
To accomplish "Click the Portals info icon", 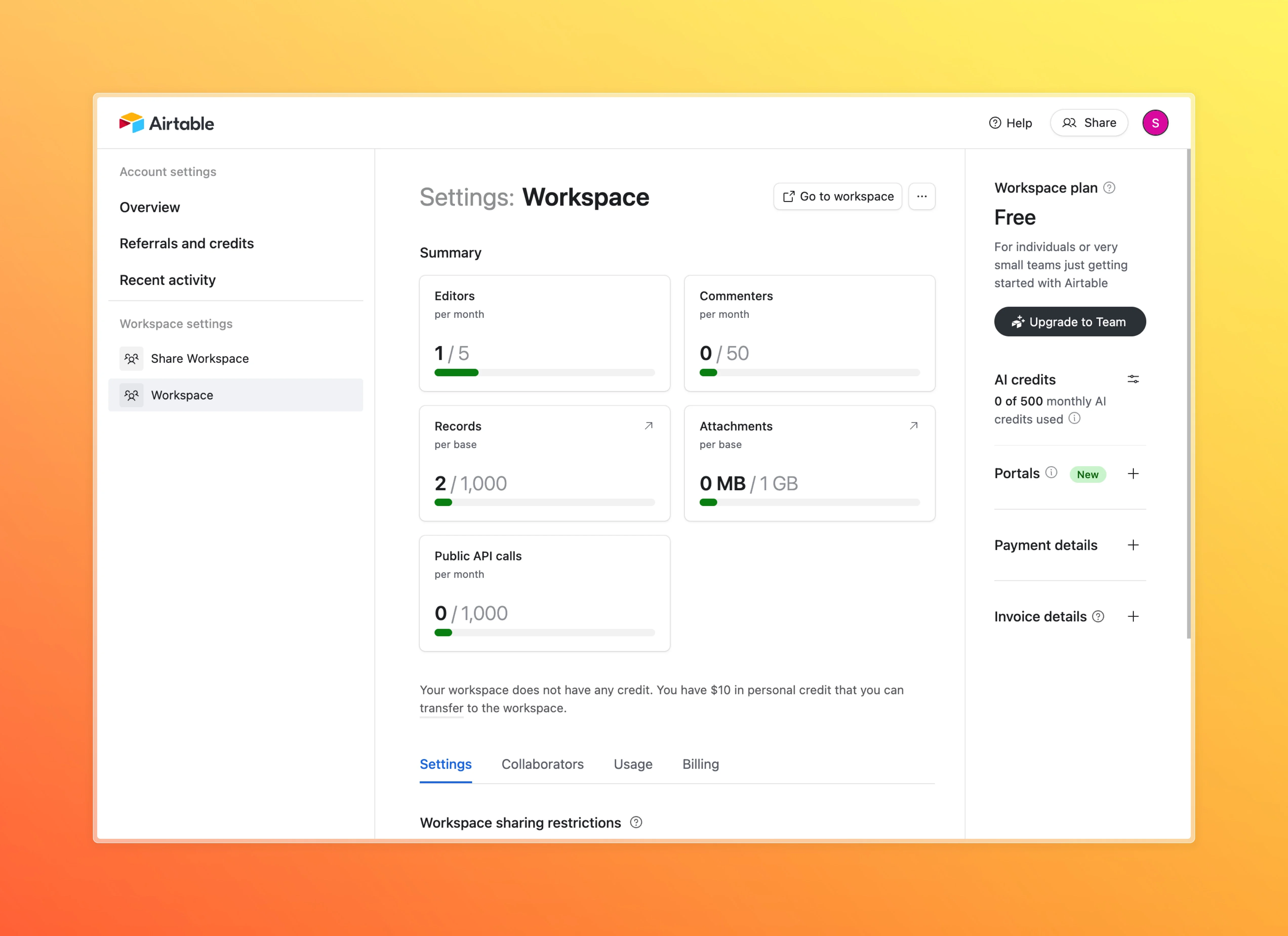I will point(1051,473).
